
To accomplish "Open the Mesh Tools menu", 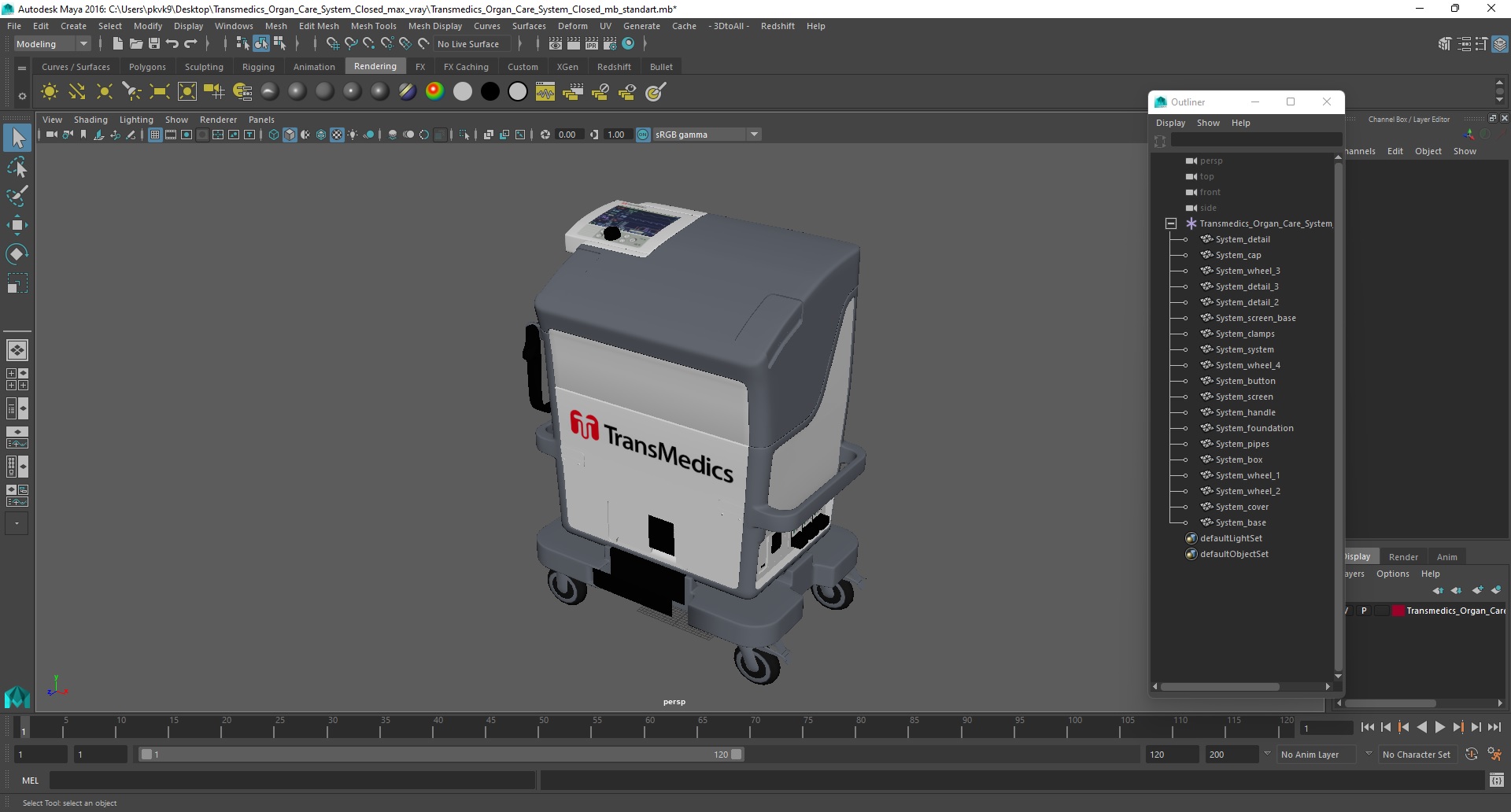I will point(373,26).
